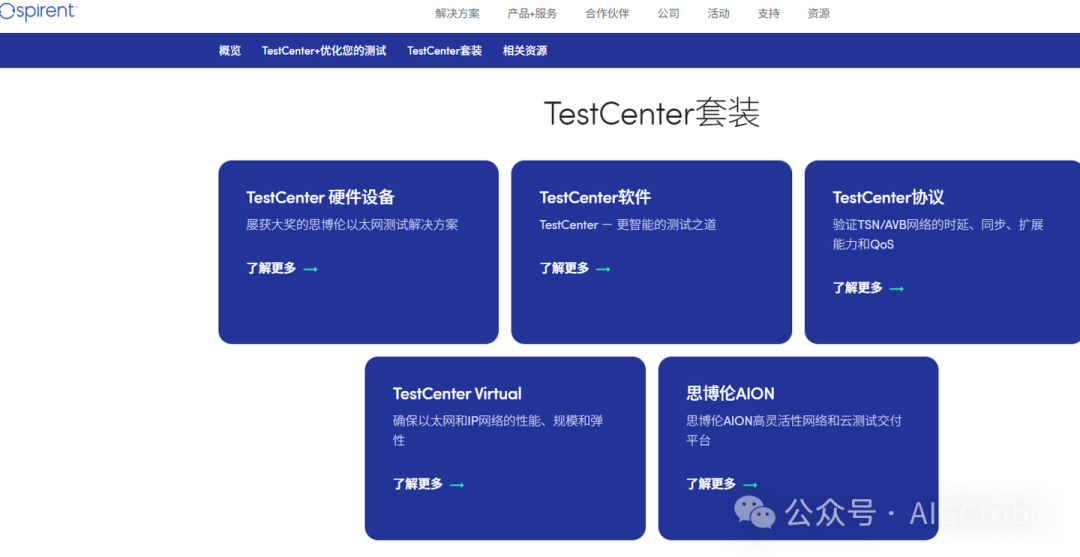Go to TestCenter+优化您的测试 section

(x=324, y=51)
